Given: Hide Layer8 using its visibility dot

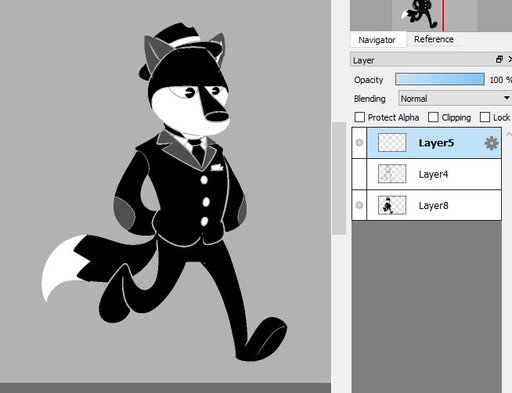Looking at the screenshot, I should point(359,205).
